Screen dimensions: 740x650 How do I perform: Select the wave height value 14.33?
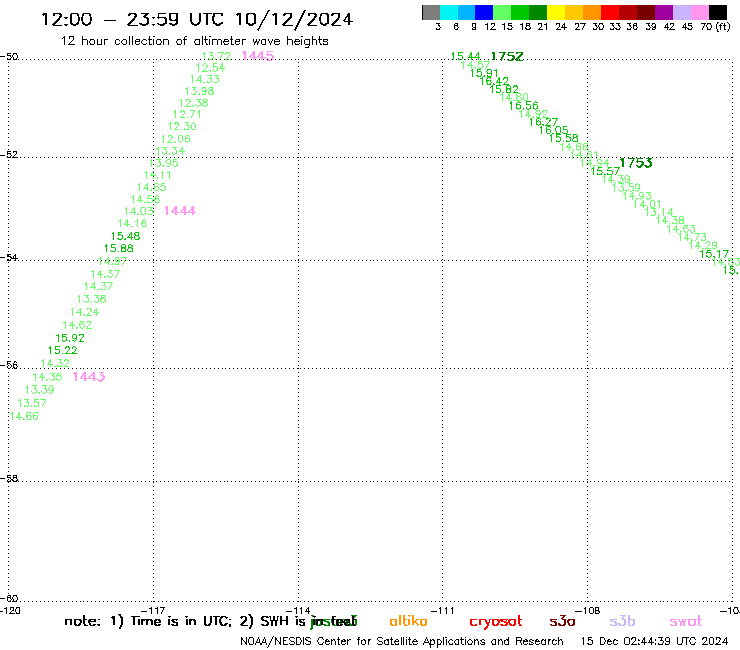(x=205, y=79)
